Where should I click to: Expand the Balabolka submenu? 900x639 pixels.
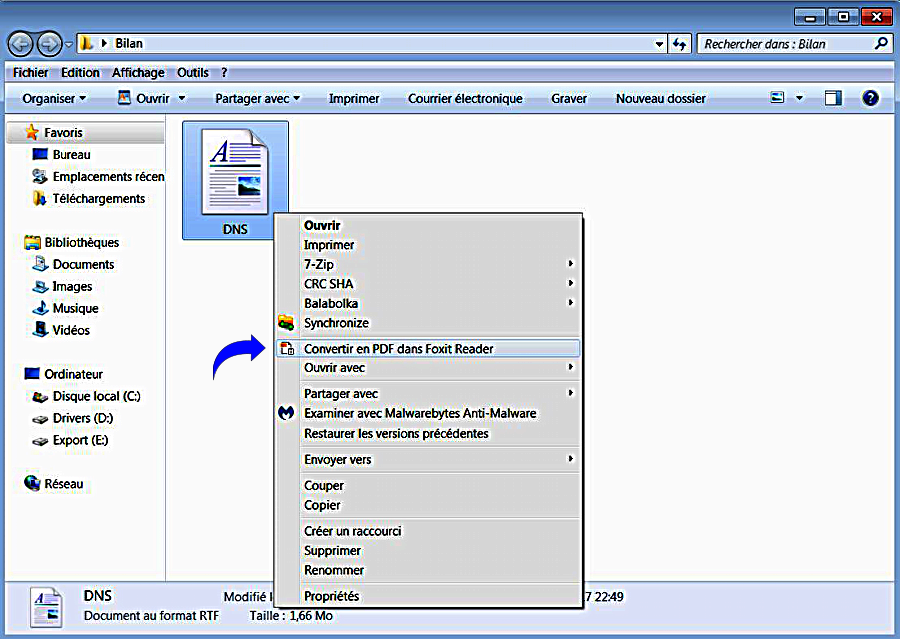pos(428,304)
